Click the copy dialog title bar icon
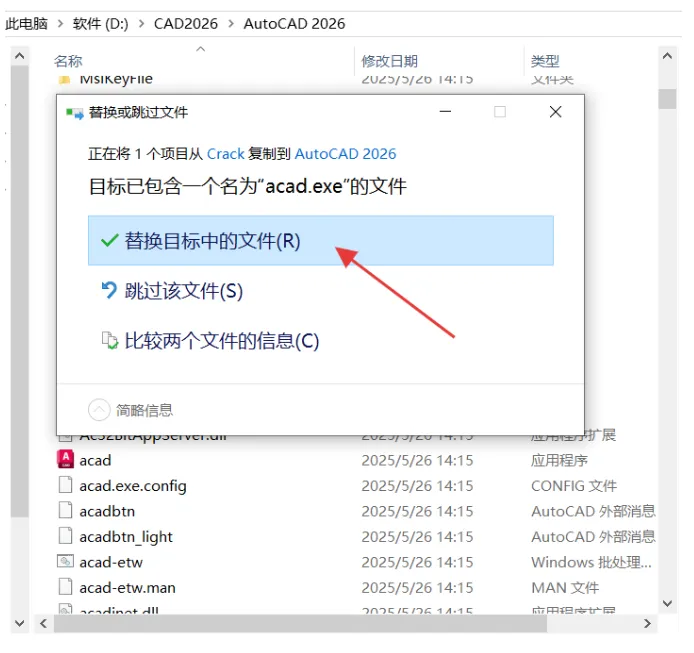 coord(75,114)
